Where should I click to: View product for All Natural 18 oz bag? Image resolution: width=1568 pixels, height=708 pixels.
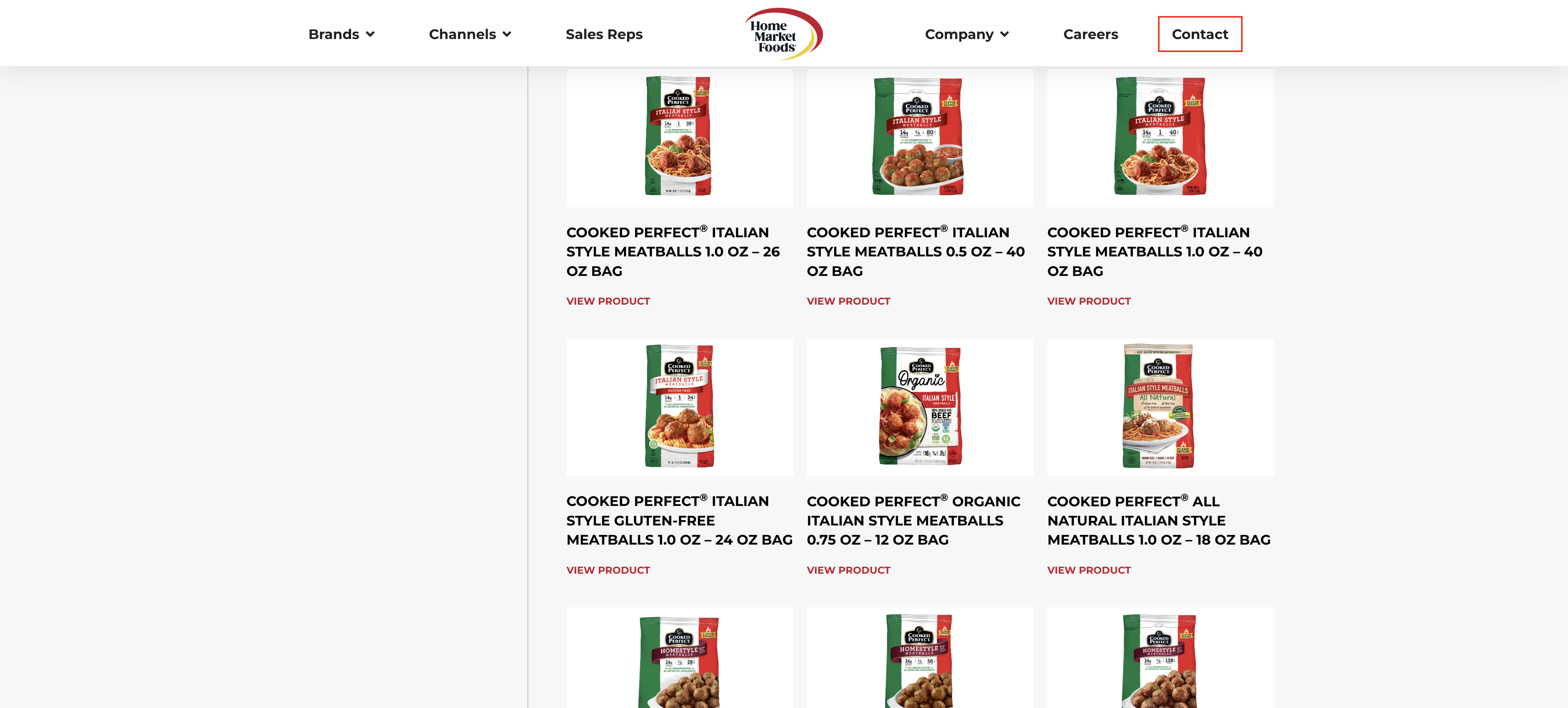click(x=1088, y=570)
